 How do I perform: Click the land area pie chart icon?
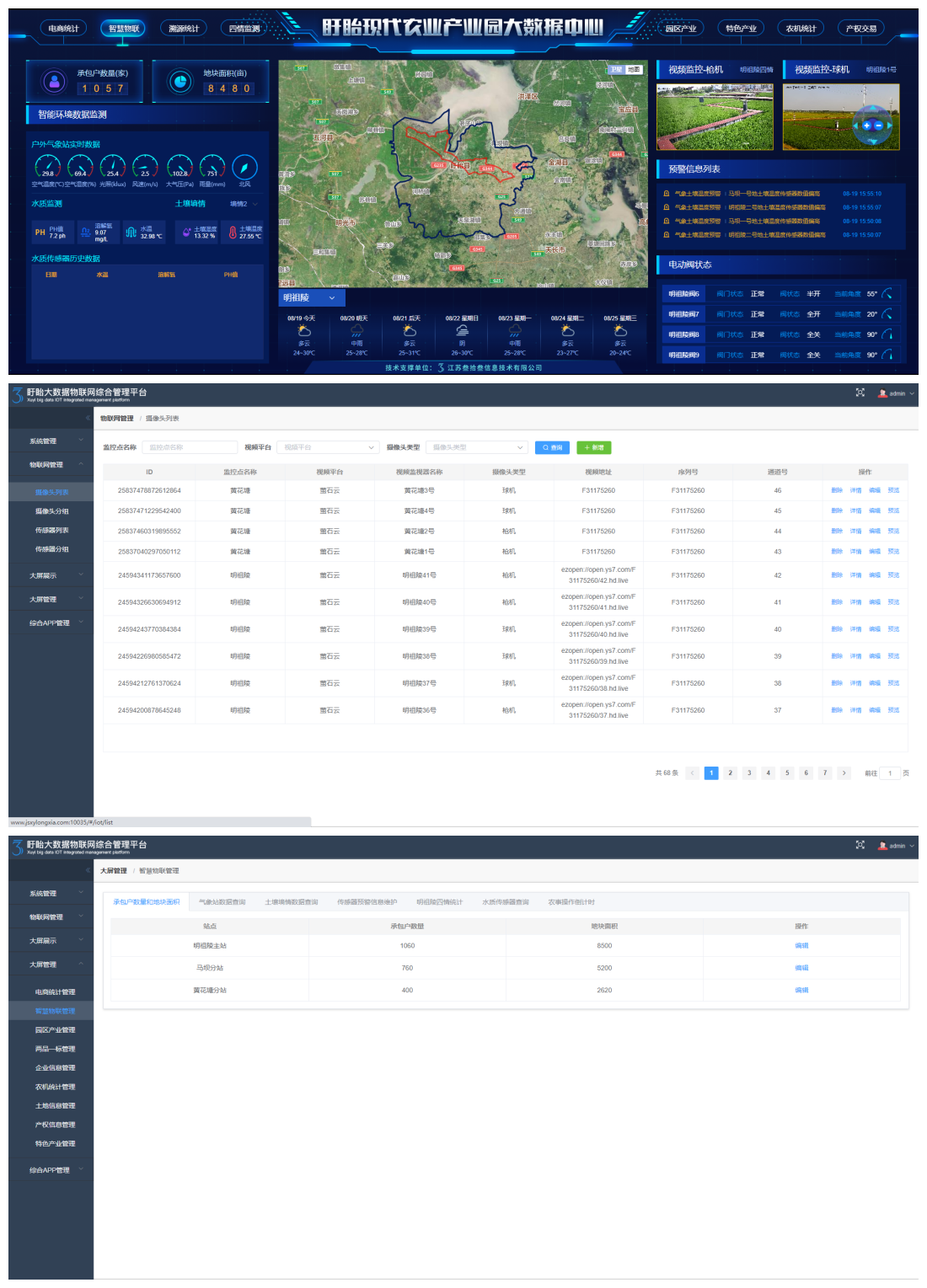point(180,82)
